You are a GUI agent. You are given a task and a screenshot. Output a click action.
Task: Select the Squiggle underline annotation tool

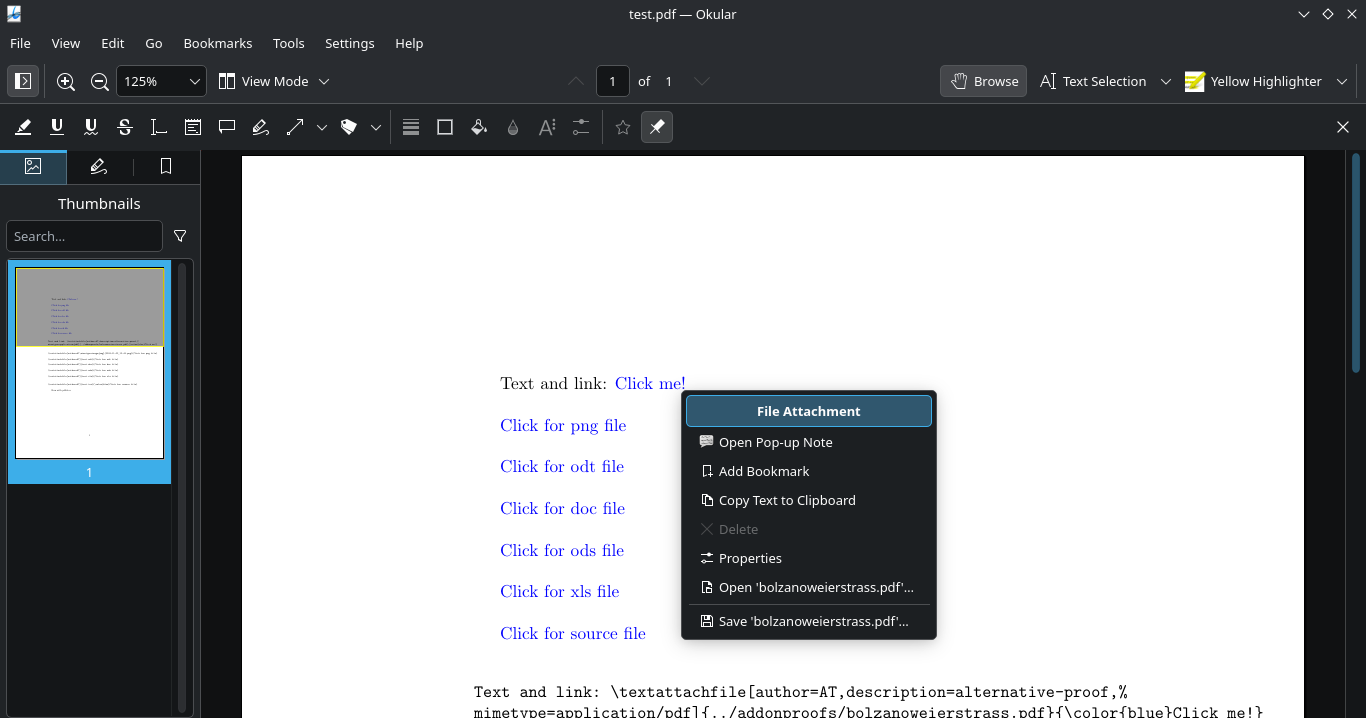point(91,127)
